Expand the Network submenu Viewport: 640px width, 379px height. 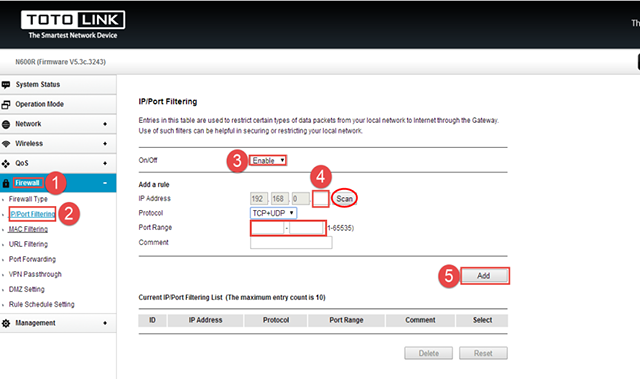click(105, 124)
